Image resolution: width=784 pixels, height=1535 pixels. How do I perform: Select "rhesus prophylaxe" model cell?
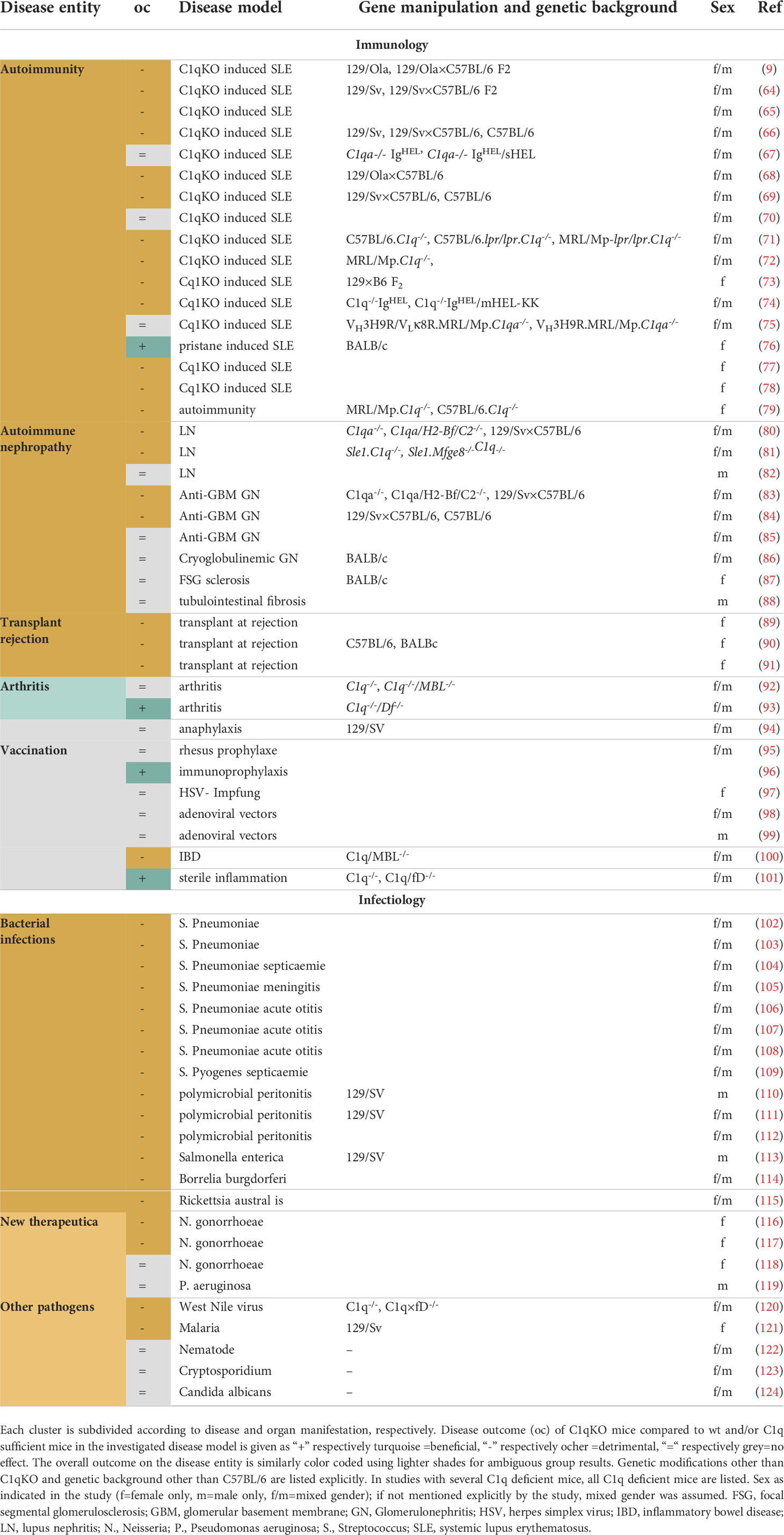click(x=228, y=751)
